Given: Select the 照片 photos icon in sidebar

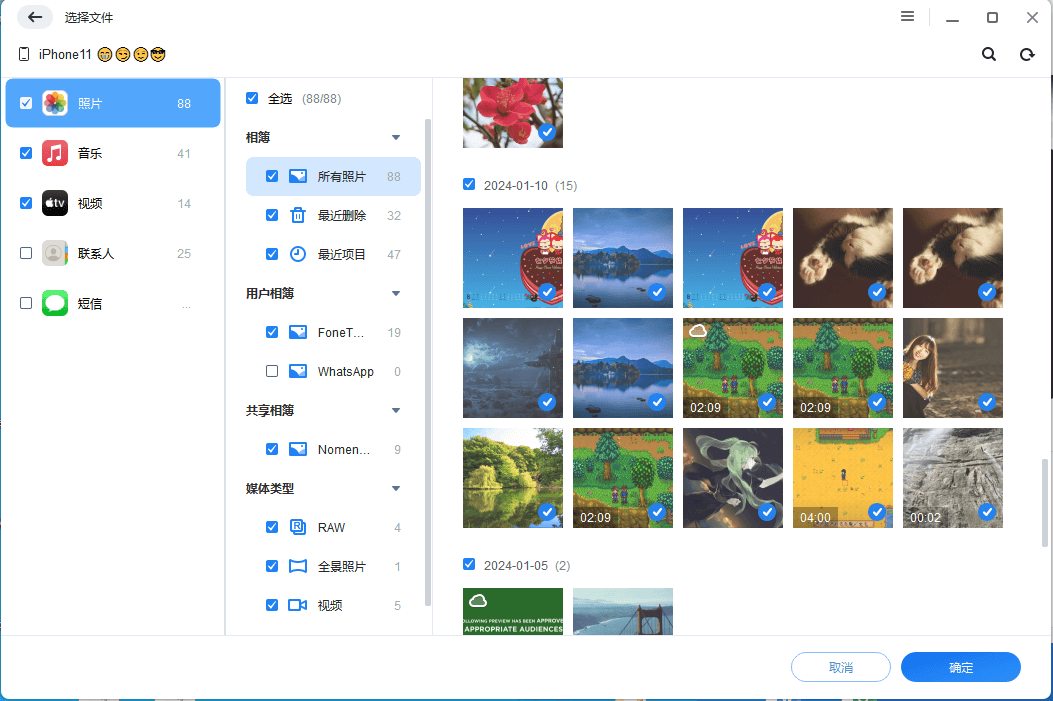Looking at the screenshot, I should click(54, 103).
